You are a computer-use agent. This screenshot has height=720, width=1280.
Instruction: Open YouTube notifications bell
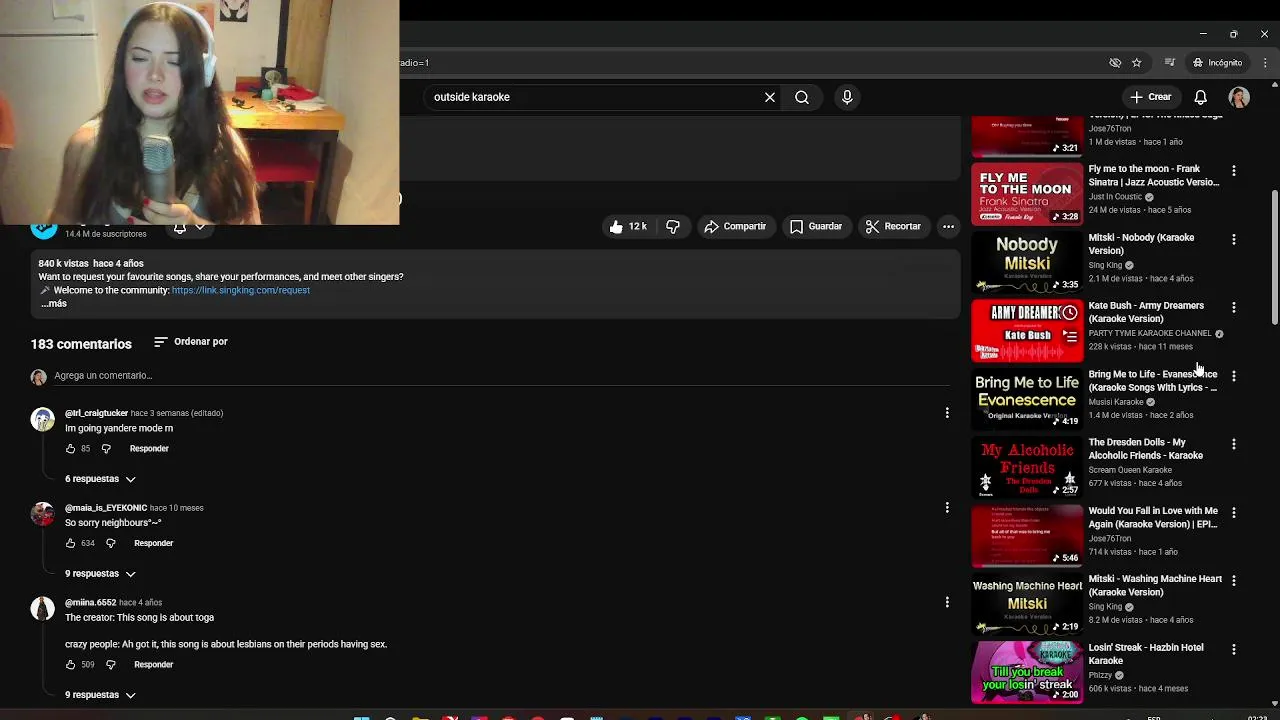tap(1201, 97)
